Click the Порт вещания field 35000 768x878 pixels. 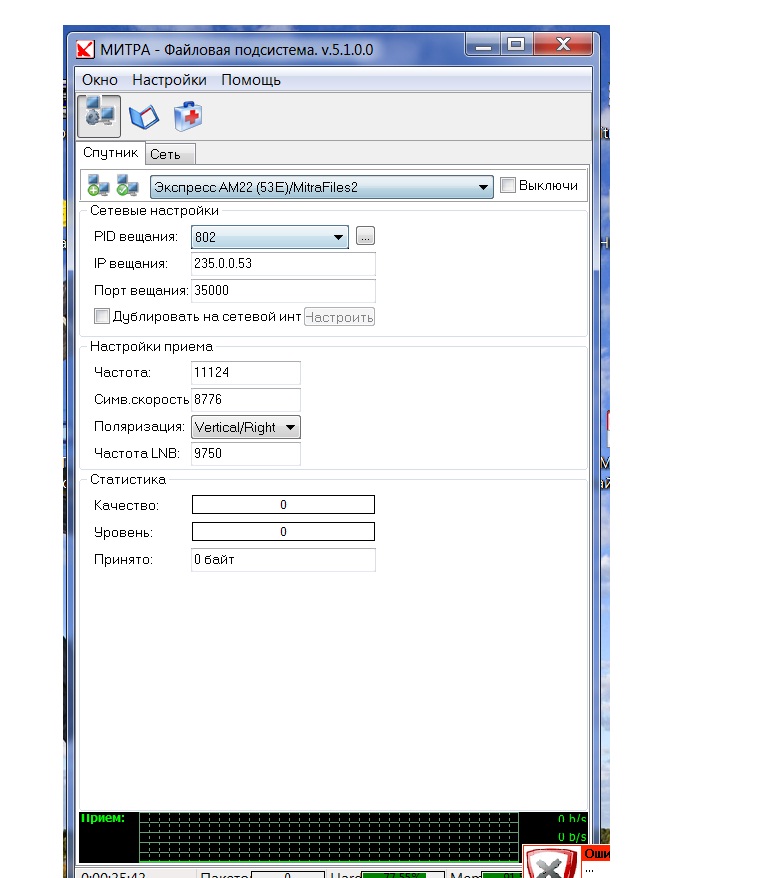(283, 291)
